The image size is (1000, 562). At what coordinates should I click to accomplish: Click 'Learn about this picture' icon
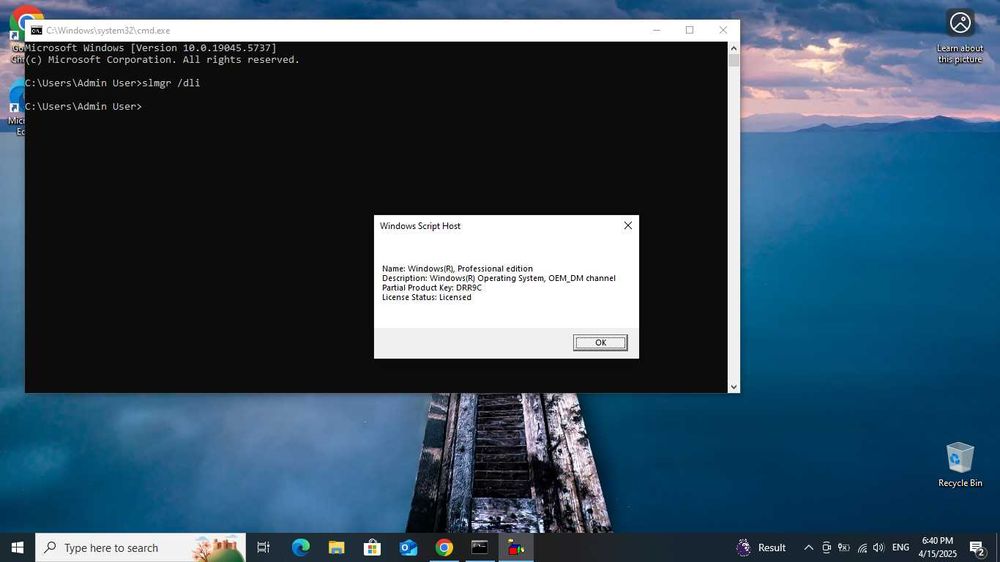tap(960, 36)
